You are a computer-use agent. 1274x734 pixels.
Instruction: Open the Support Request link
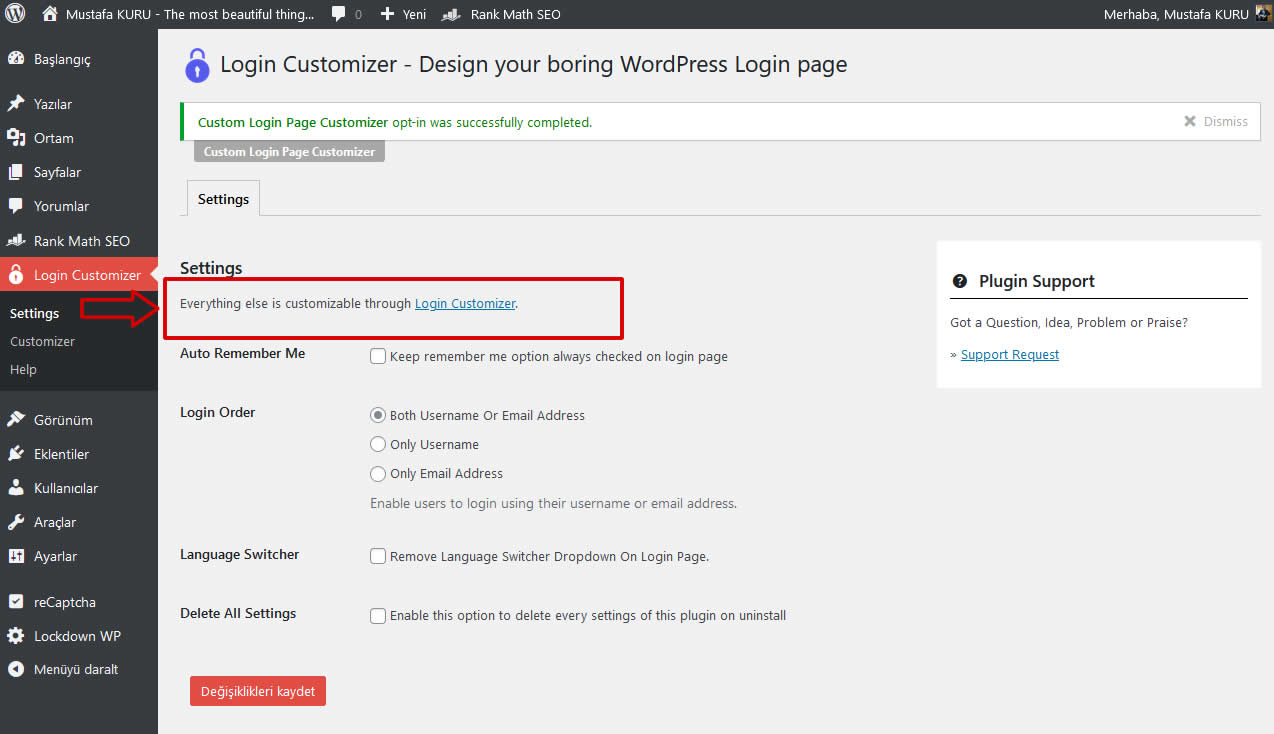[x=1010, y=354]
